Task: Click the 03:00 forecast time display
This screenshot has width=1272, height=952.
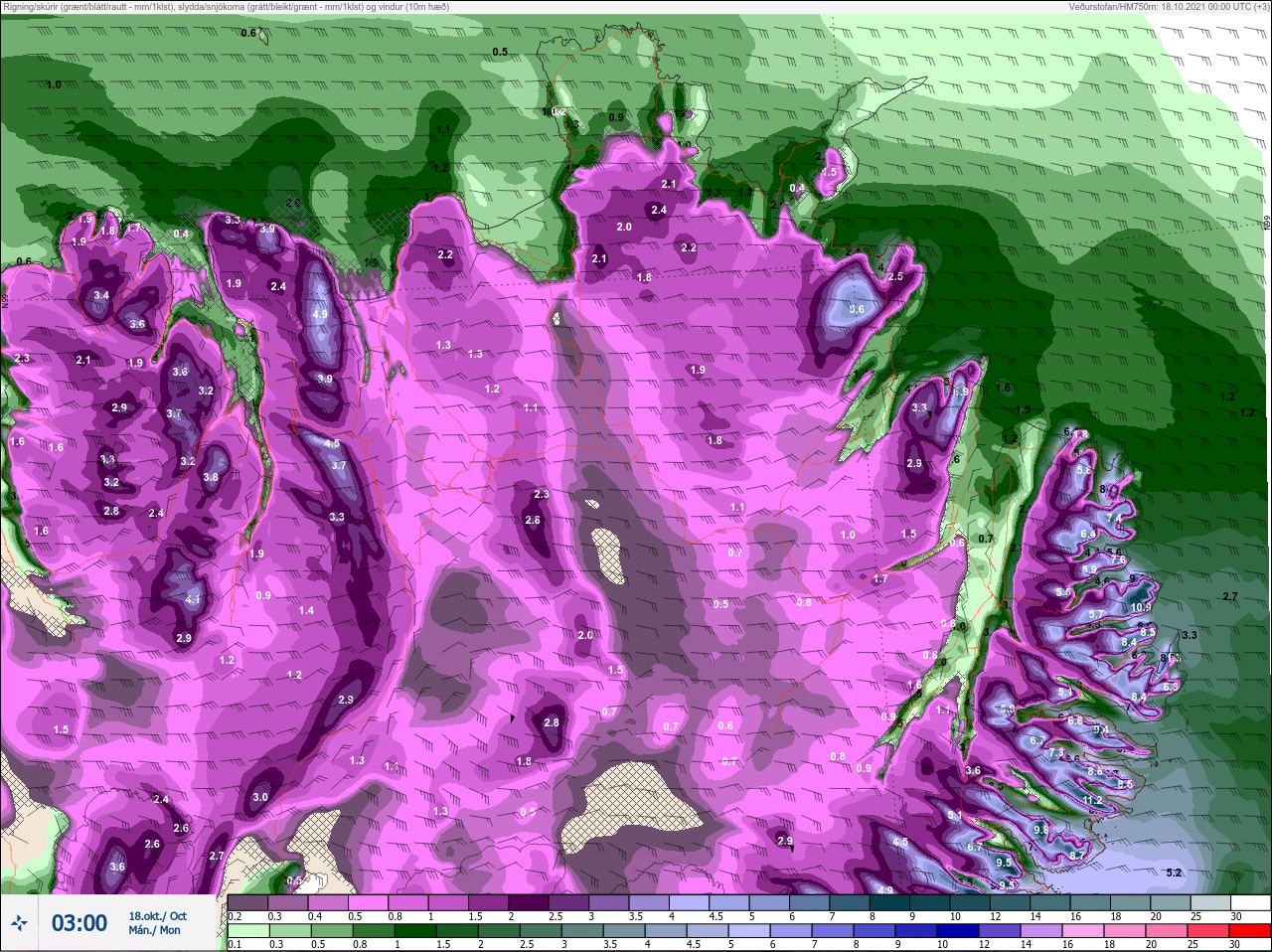Action: pos(79,923)
